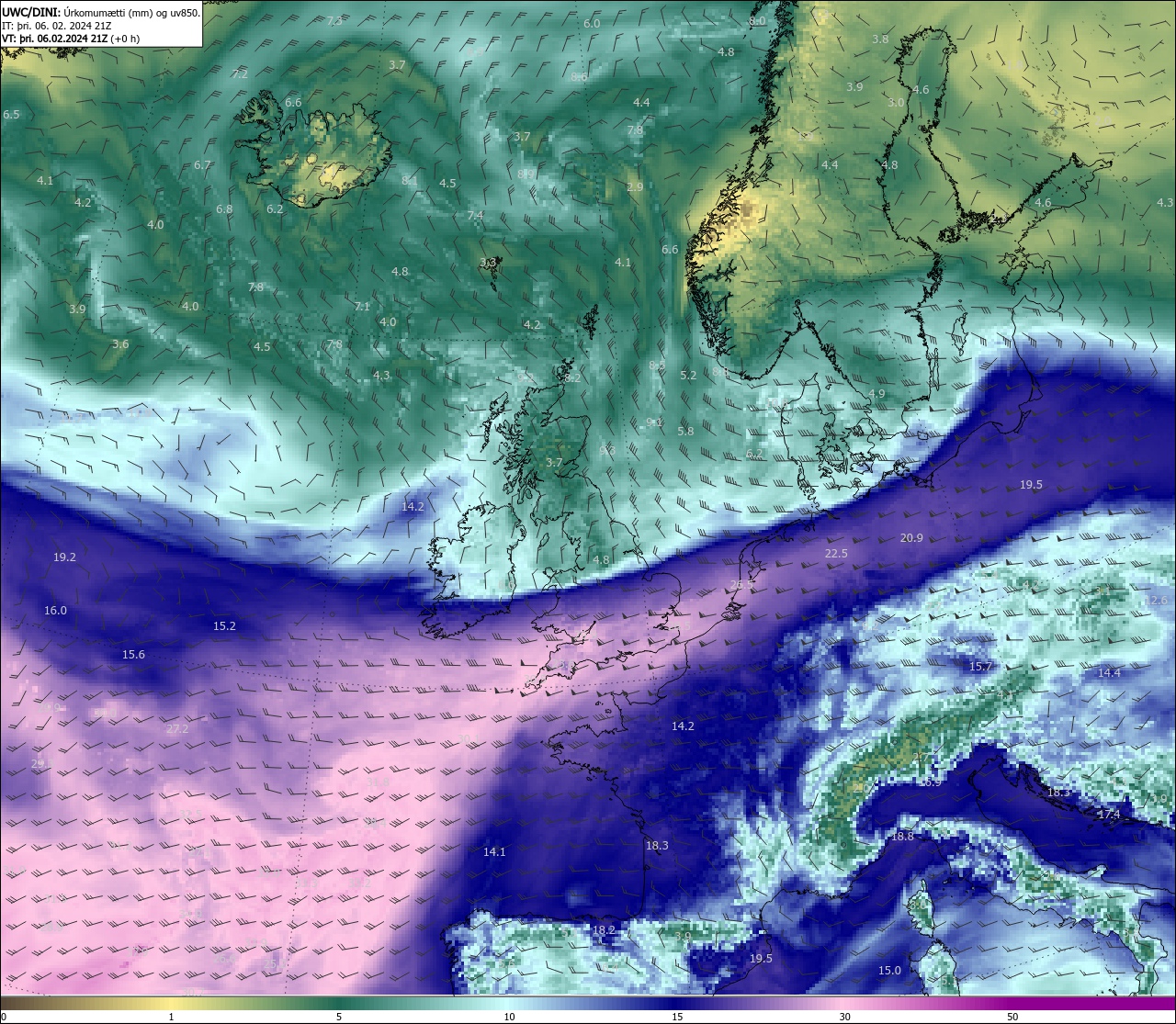The width and height of the screenshot is (1176, 1024).
Task: Click the 6.0 value on the map
Action: (592, 23)
